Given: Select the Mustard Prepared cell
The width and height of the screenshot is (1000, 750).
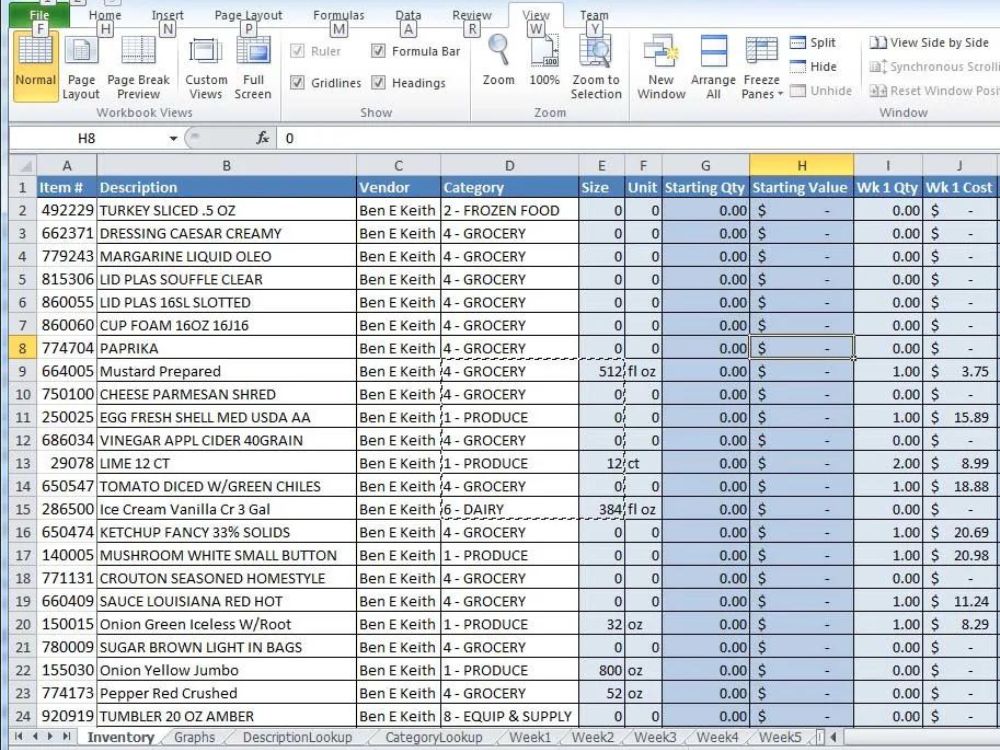Looking at the screenshot, I should [x=226, y=371].
